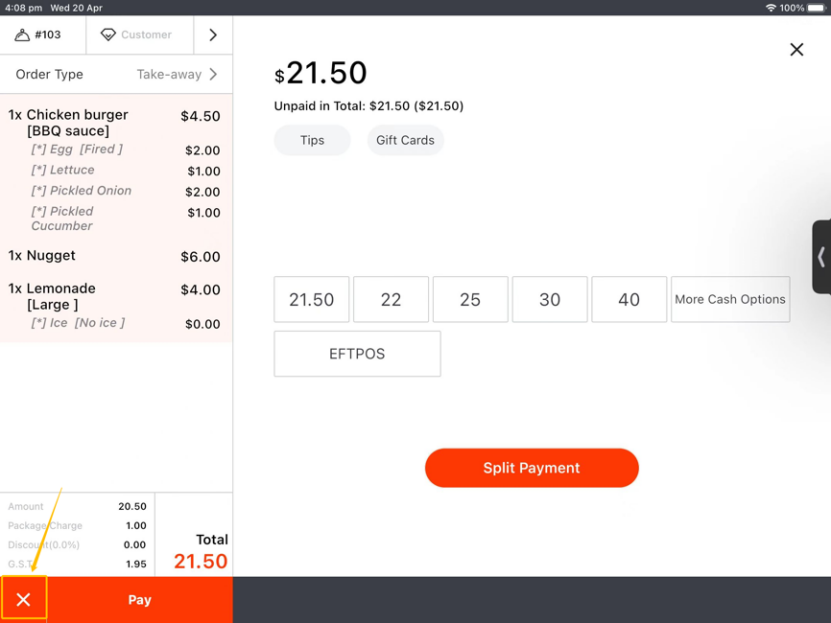The image size is (831, 623).
Task: Select the 21.50 exact cash amount
Action: [311, 299]
